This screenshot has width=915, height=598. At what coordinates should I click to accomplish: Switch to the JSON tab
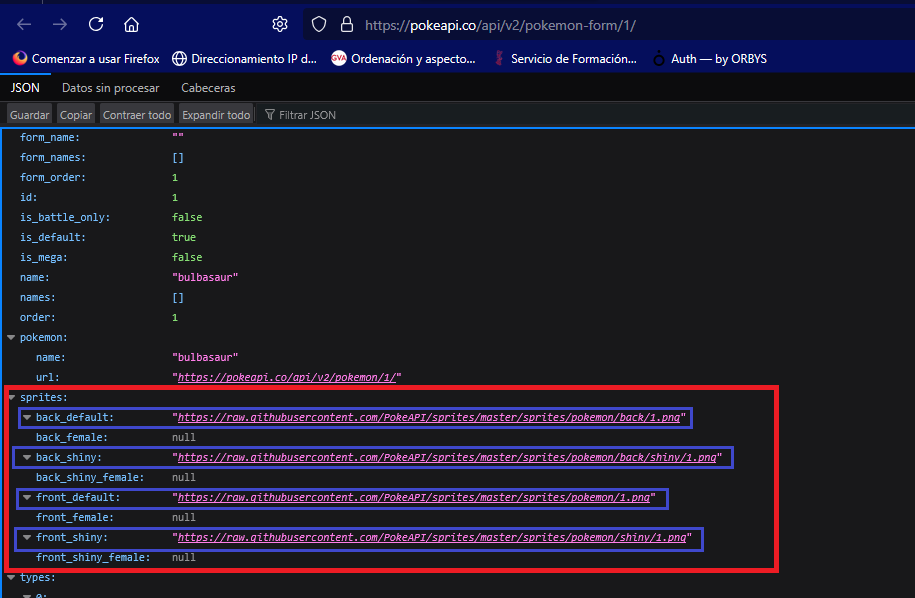[25, 88]
